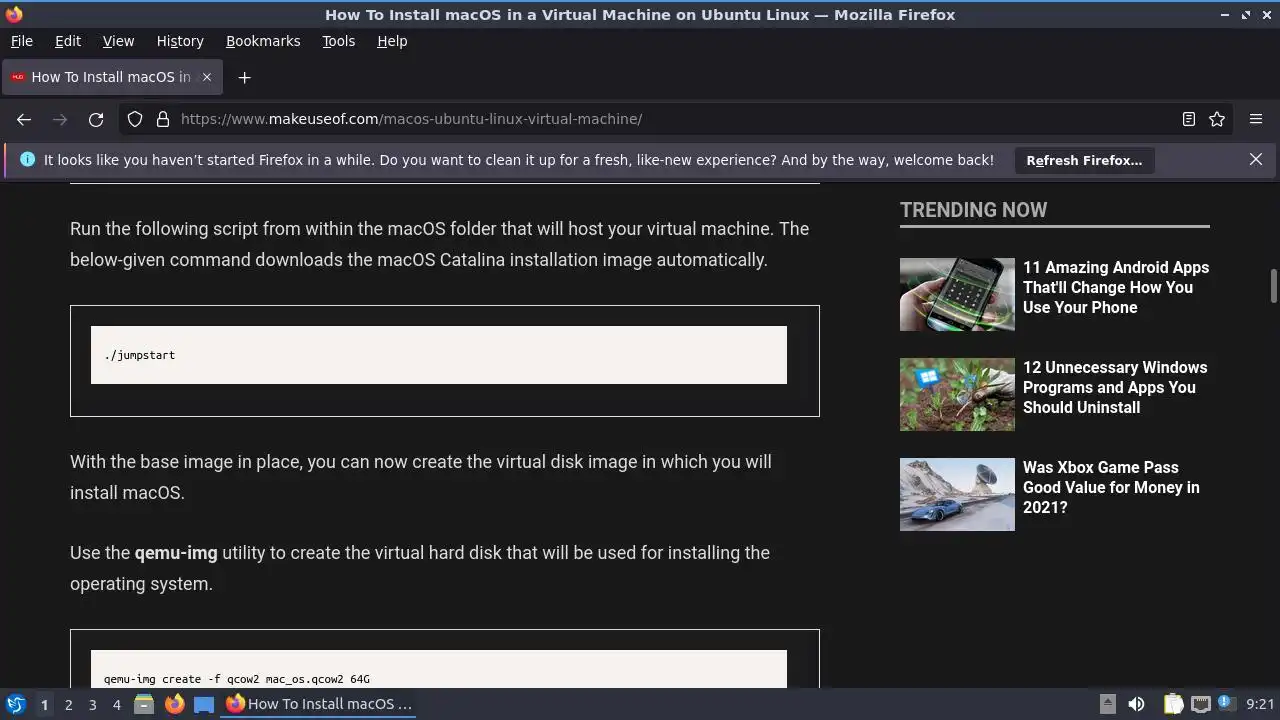The image size is (1280, 720).
Task: Toggle Reader View icon in address bar
Action: coord(1189,119)
